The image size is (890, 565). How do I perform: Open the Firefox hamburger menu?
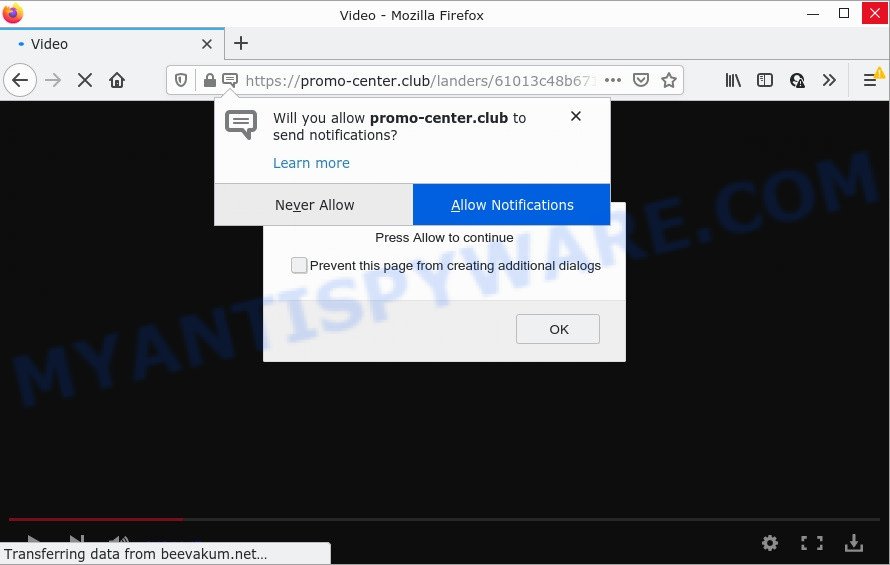tap(870, 80)
